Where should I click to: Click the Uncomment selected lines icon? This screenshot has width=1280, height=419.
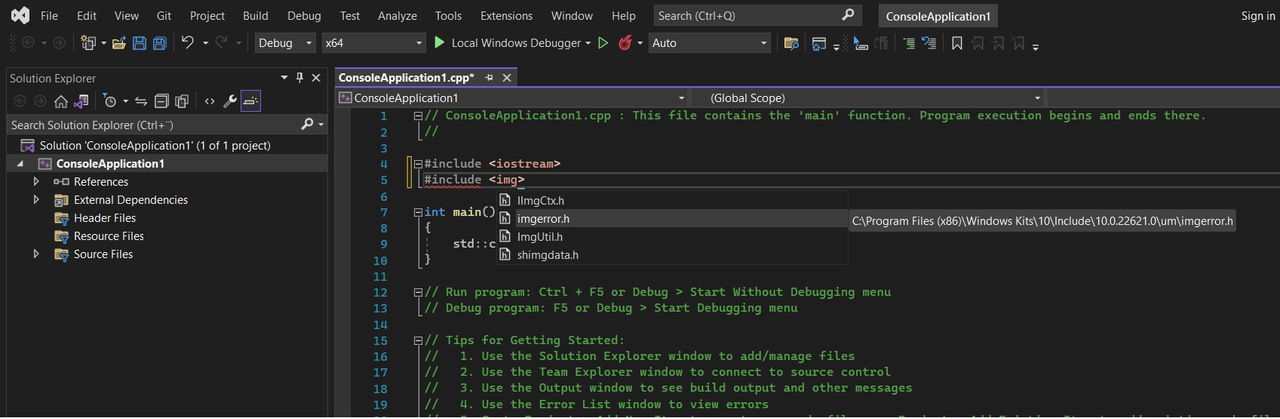pos(929,43)
